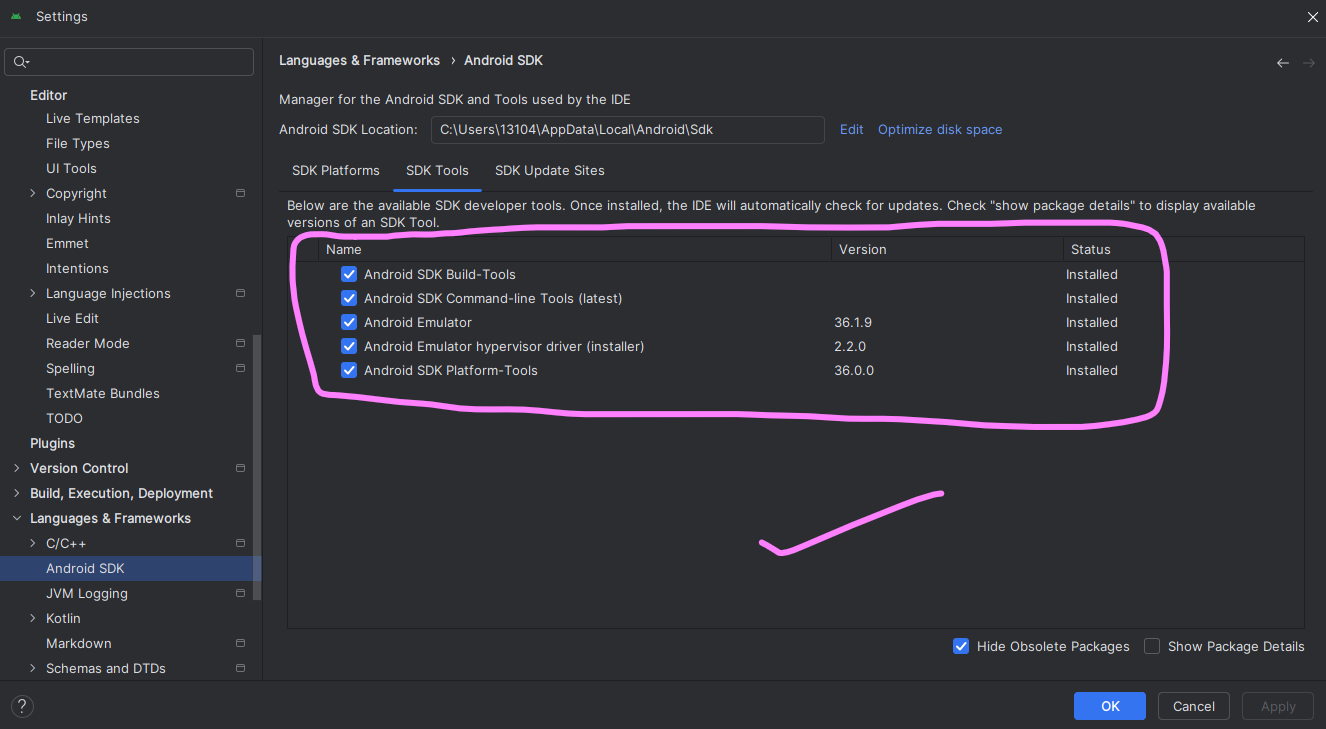This screenshot has height=729, width=1326.
Task: Click project-level icon beside Spelling
Action: tap(240, 368)
